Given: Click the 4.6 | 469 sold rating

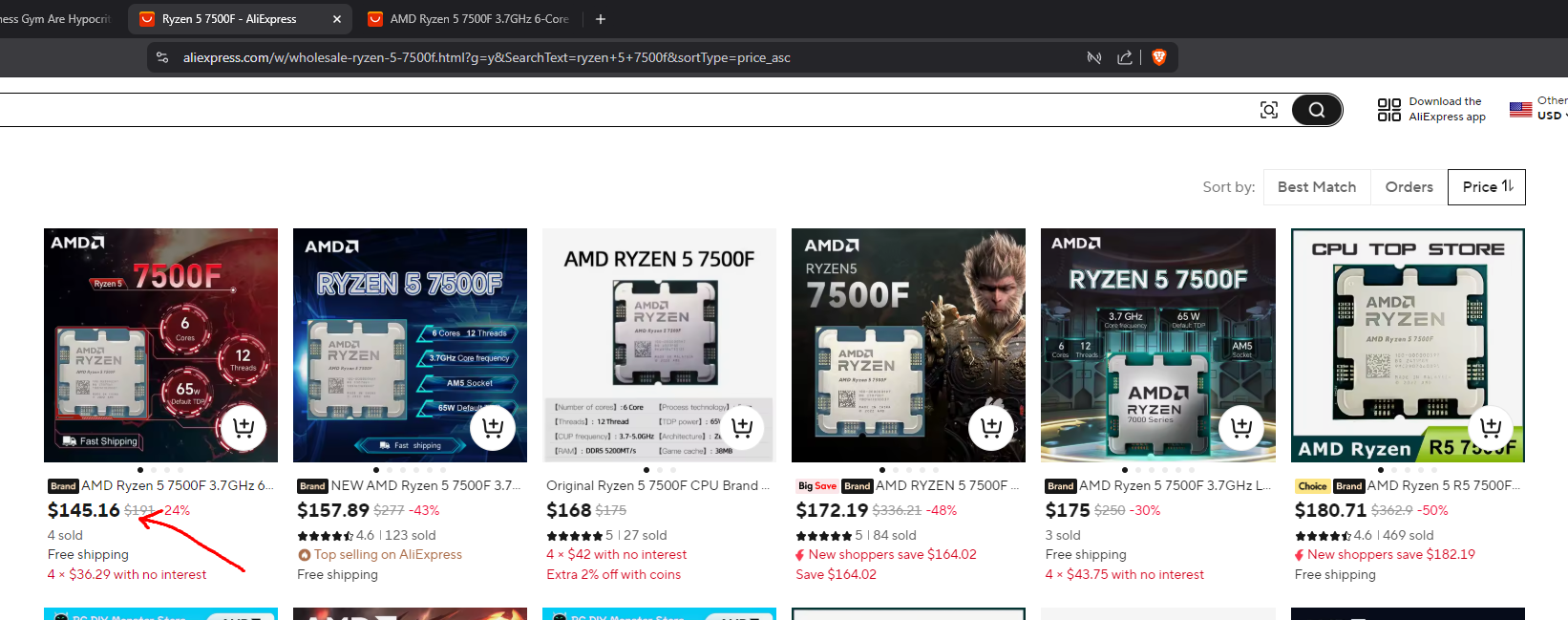Looking at the screenshot, I should point(1364,536).
